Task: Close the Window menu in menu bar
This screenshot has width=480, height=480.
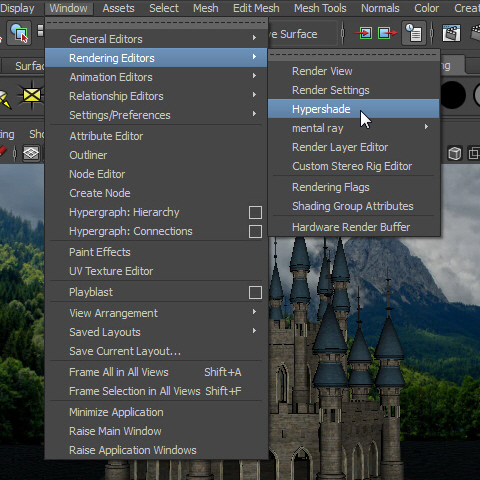Action: click(68, 8)
